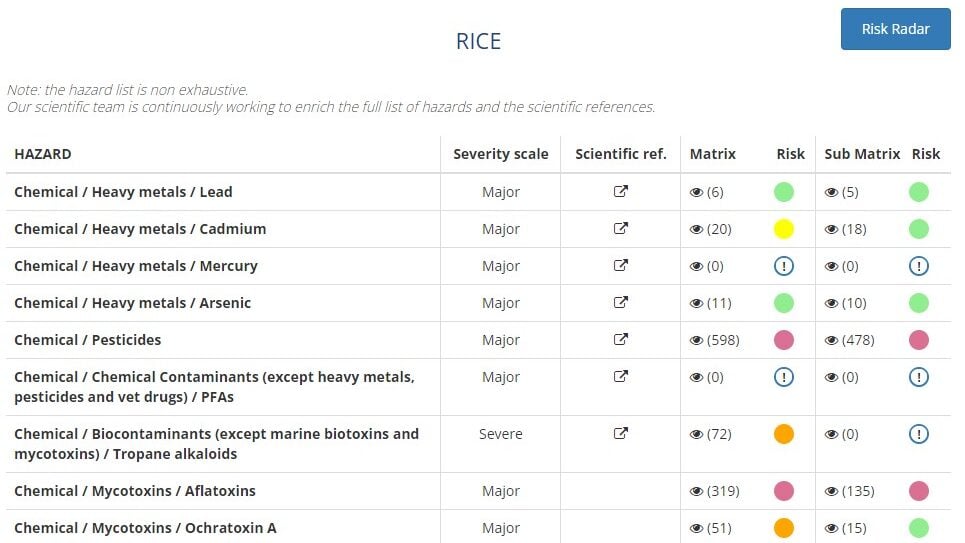This screenshot has height=543, width=965.
Task: Open scientific reference link for Arsenic
Action: 620,302
